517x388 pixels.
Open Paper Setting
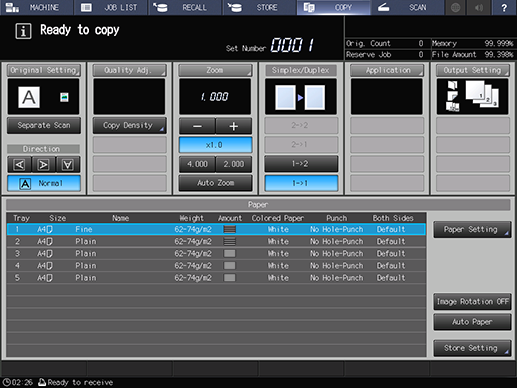(x=472, y=229)
